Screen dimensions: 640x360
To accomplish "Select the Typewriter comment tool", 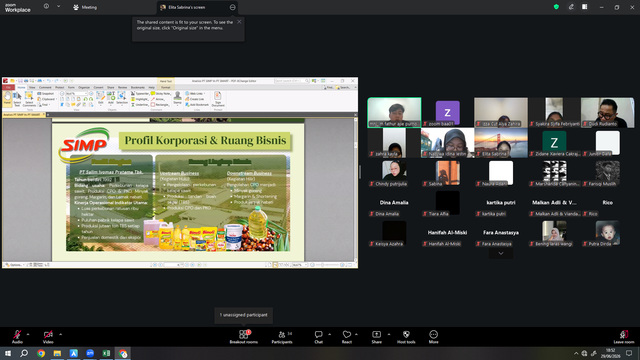I will coord(140,93).
